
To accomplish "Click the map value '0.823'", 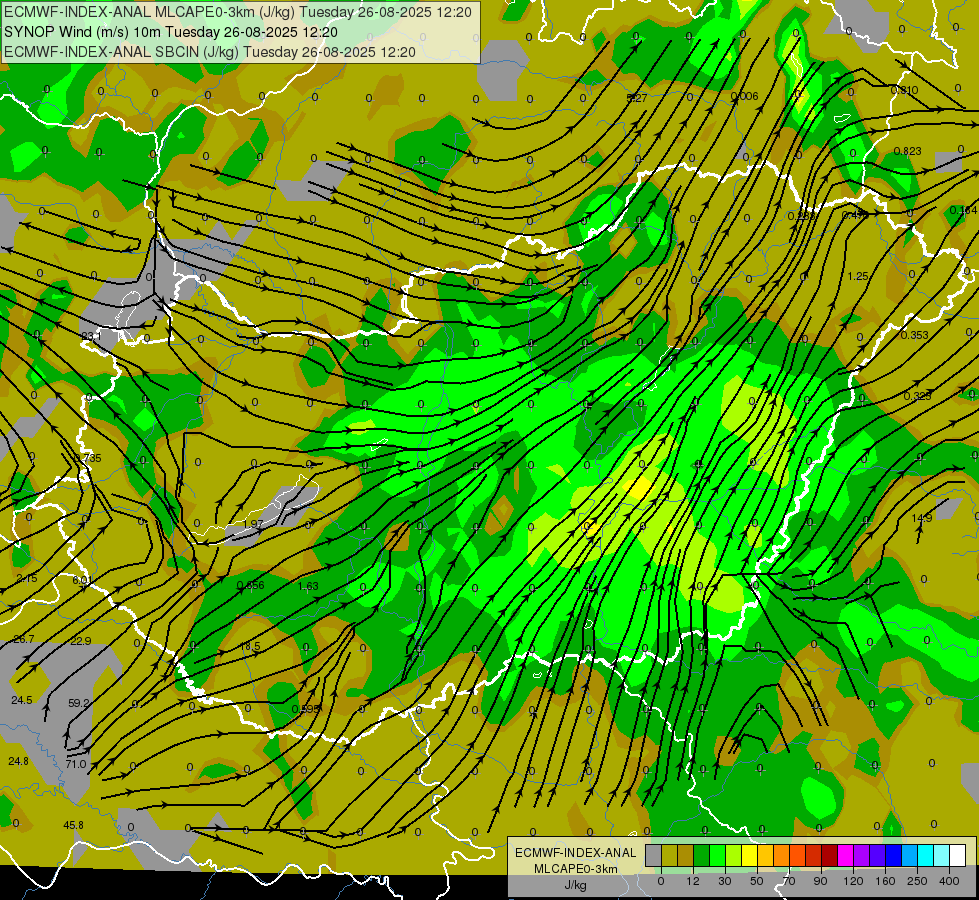I will [x=907, y=151].
